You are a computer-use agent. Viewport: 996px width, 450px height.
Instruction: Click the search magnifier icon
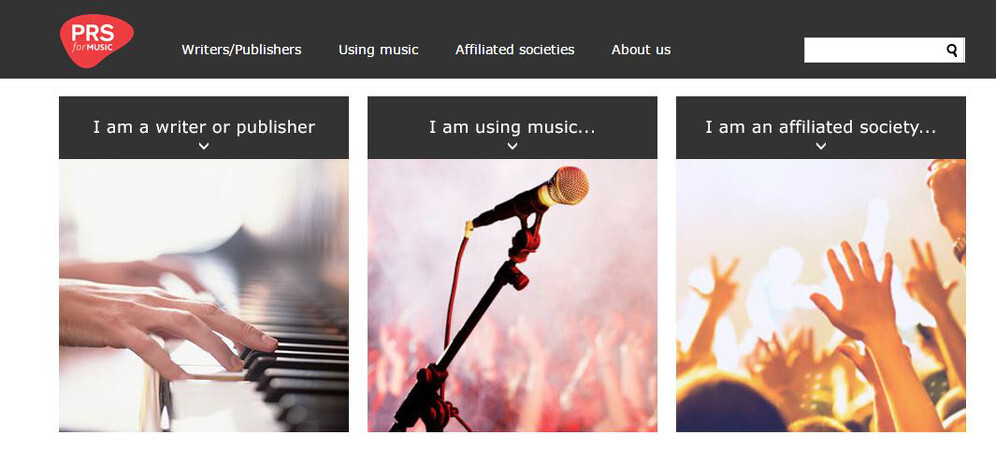click(x=952, y=50)
